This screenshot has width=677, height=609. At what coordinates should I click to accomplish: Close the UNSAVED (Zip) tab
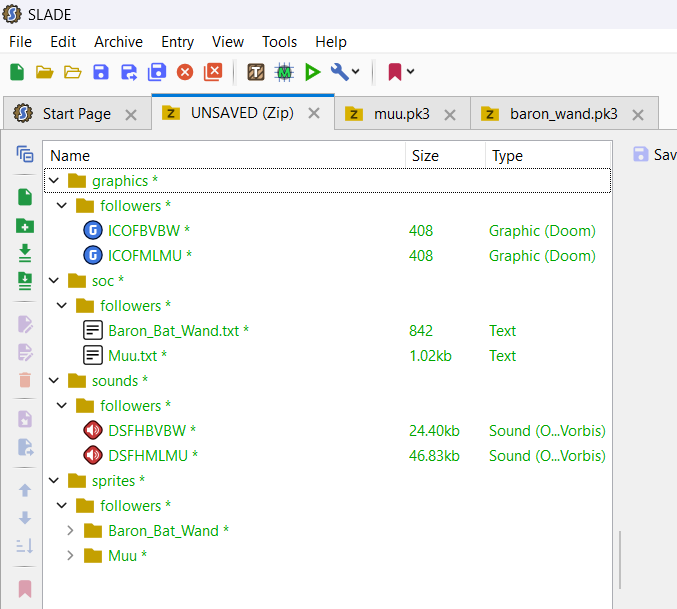tap(314, 114)
